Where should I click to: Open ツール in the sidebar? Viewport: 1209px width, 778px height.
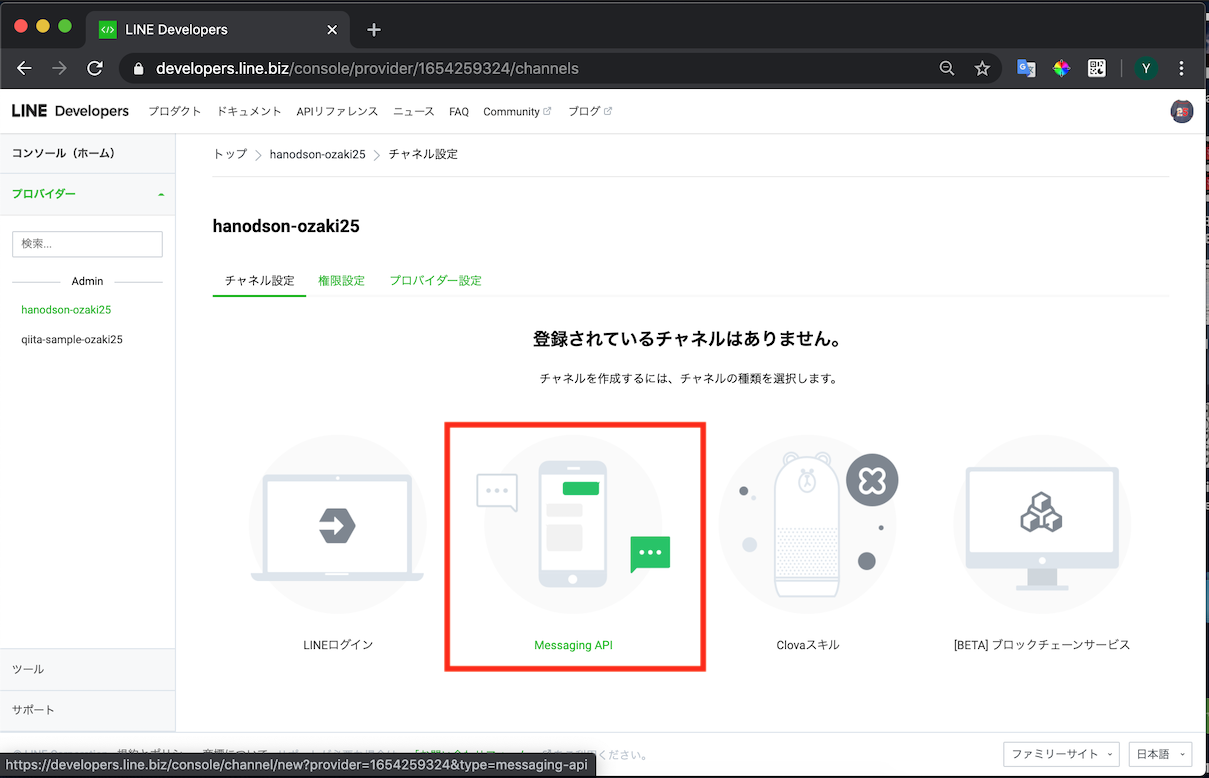click(x=88, y=669)
